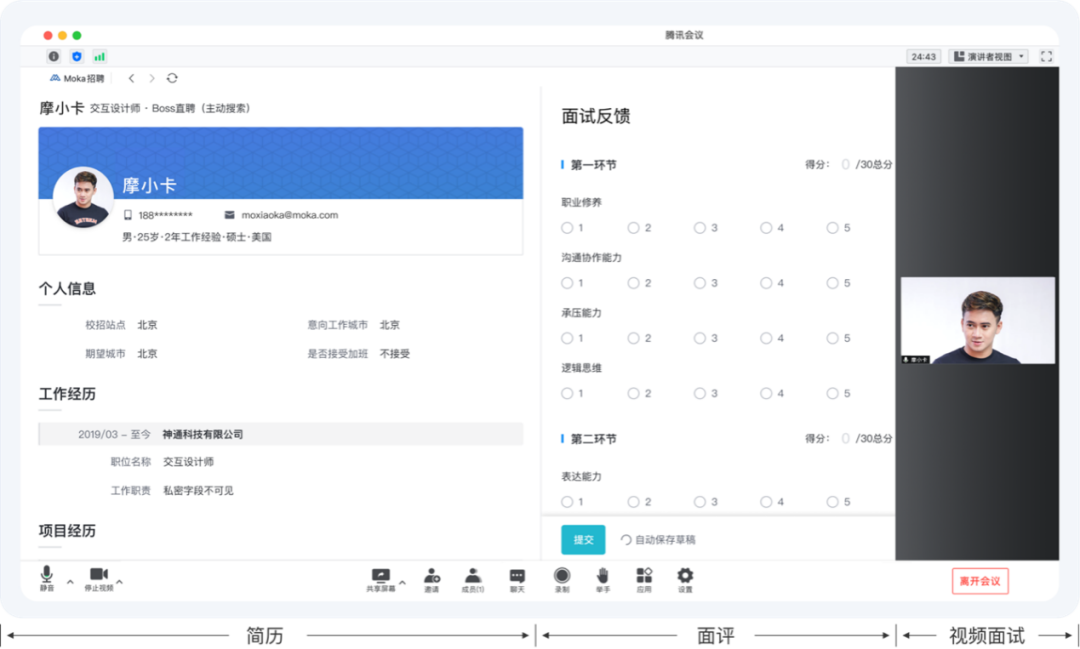The image size is (1080, 649).
Task: Click the 离开会议 leave meeting button
Action: tap(979, 581)
